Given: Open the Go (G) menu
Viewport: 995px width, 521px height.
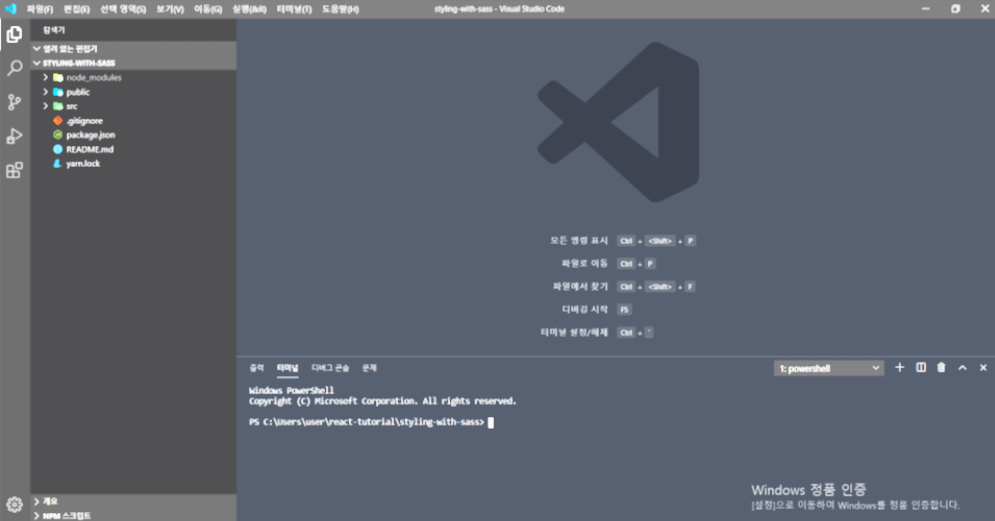Looking at the screenshot, I should [x=208, y=9].
